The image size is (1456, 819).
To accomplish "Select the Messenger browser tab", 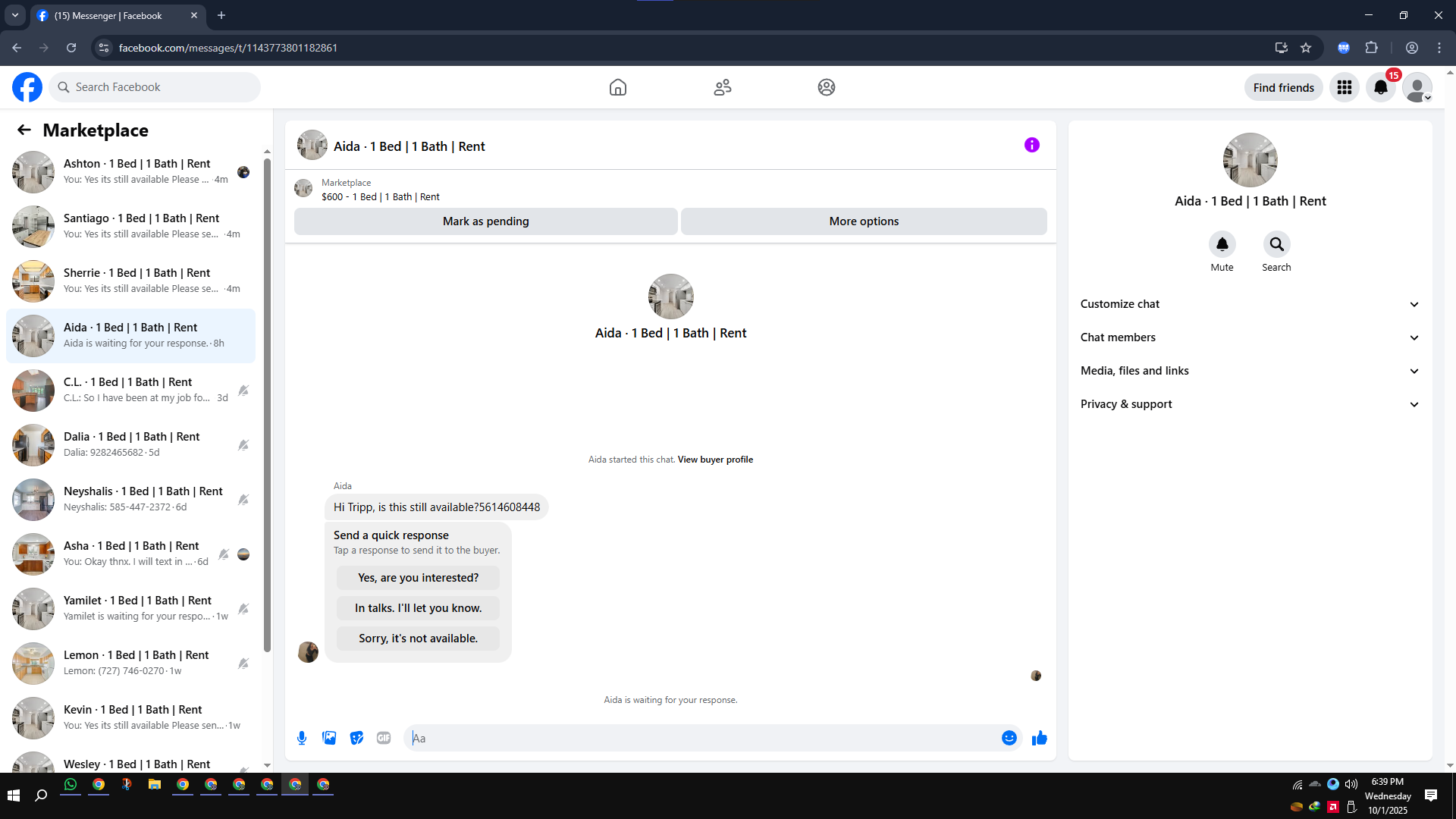I will point(117,16).
